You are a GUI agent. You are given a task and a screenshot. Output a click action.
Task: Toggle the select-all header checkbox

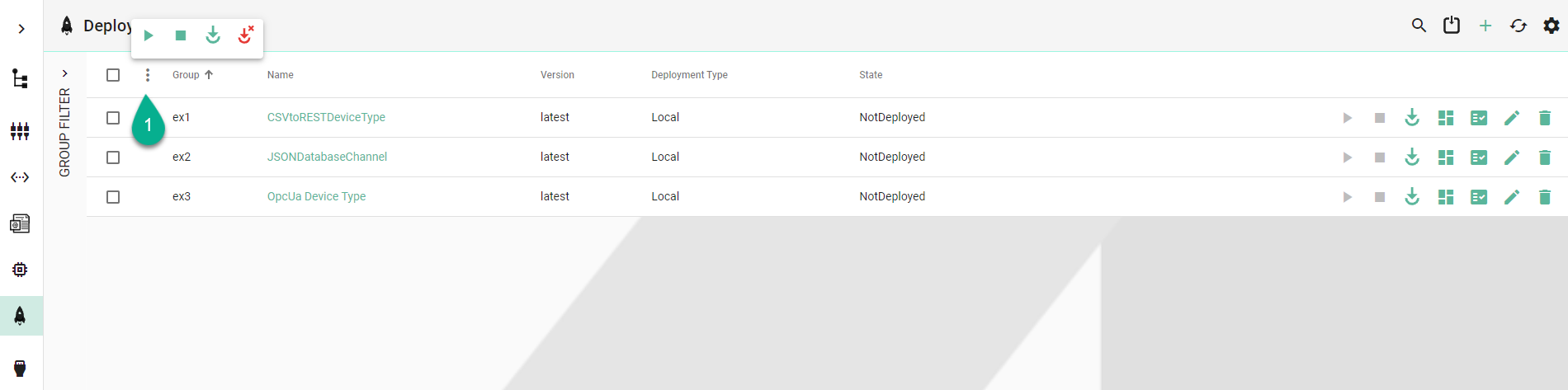point(113,75)
